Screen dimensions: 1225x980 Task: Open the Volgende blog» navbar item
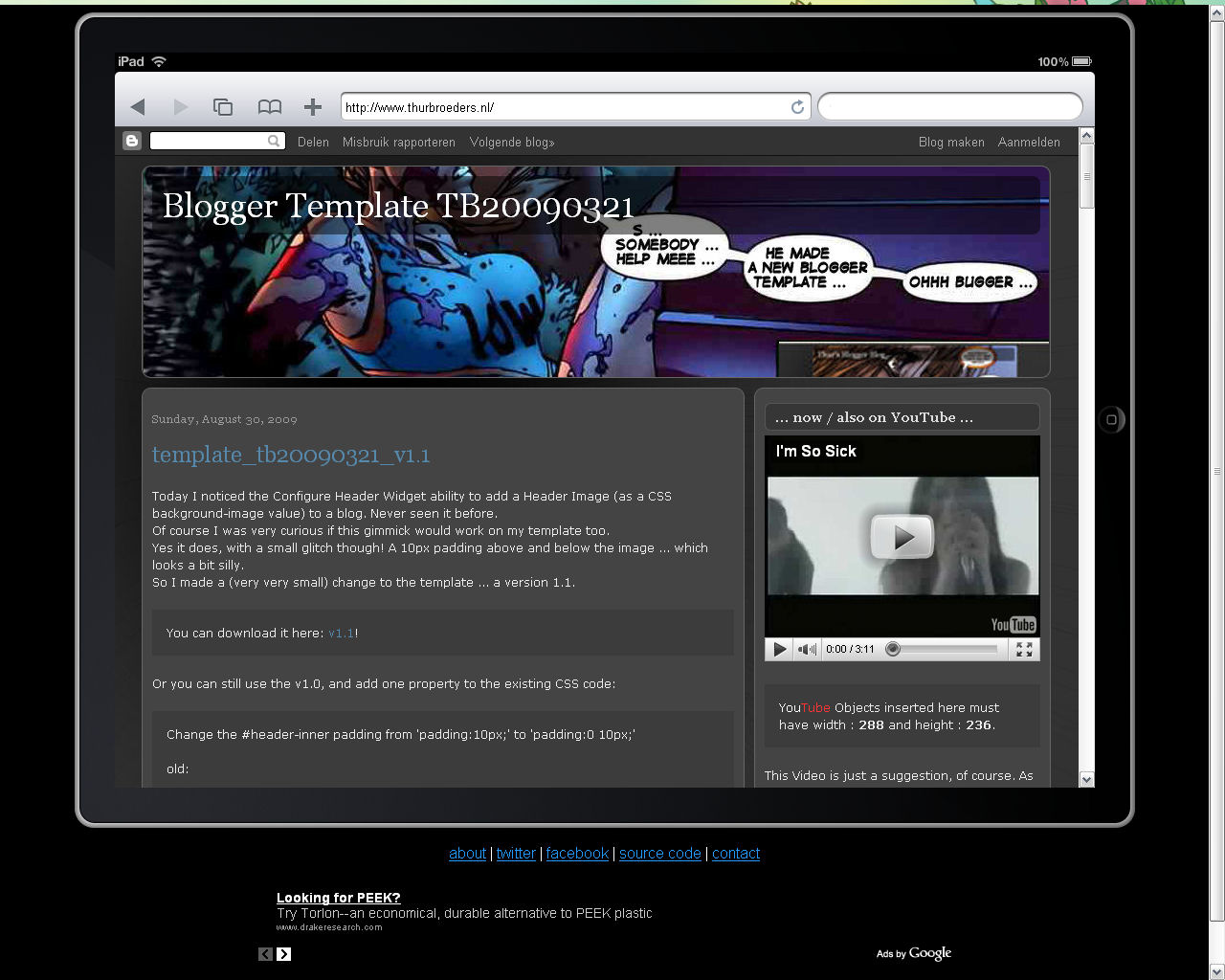pyautogui.click(x=512, y=142)
